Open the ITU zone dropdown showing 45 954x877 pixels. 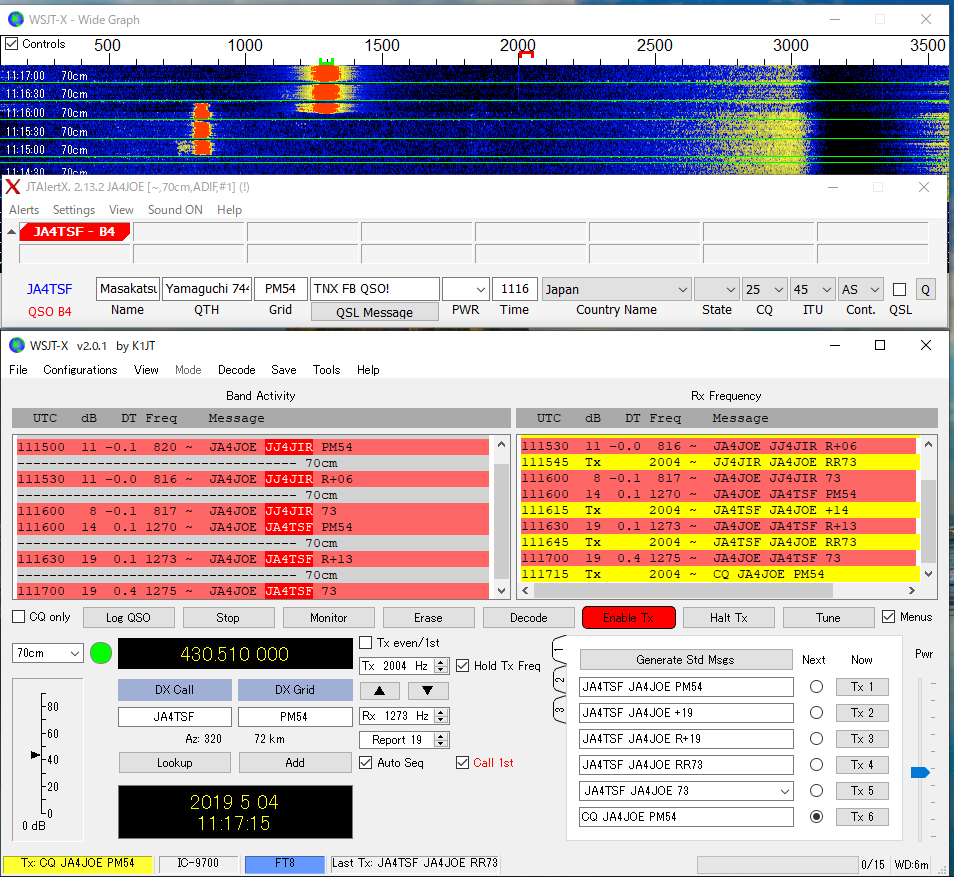click(812, 290)
